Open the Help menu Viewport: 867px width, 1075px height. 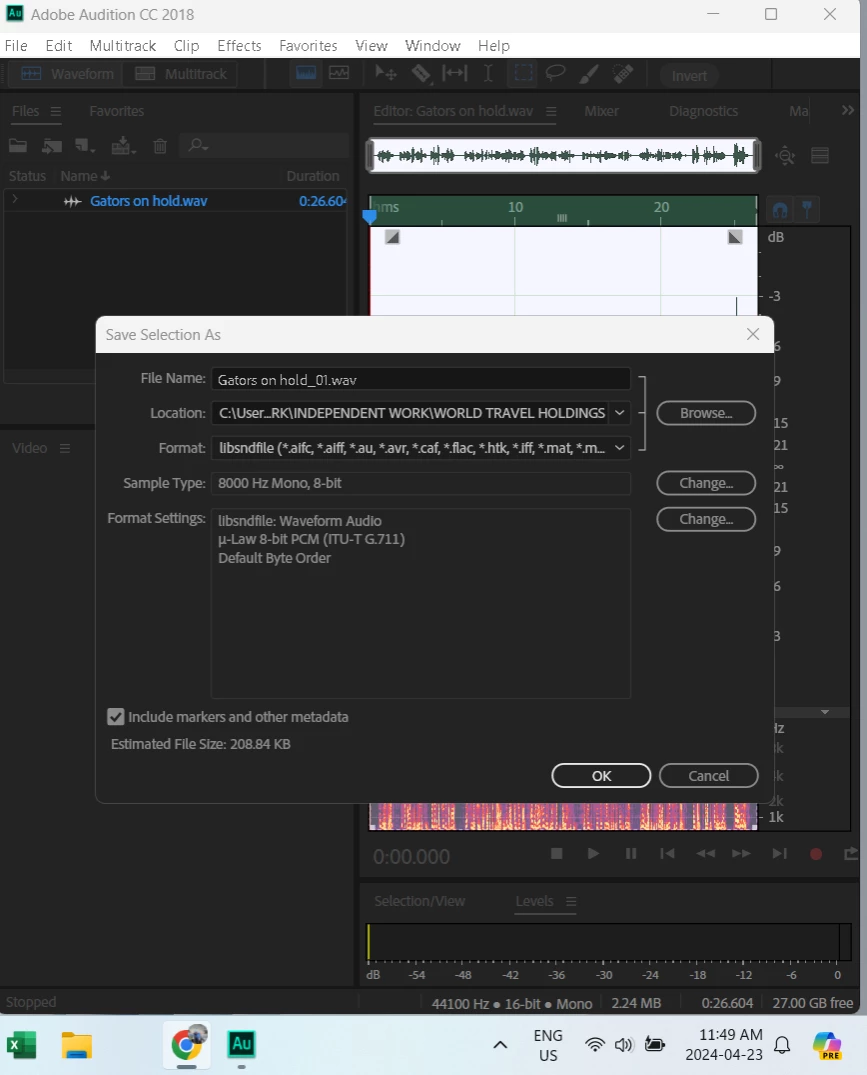point(493,46)
